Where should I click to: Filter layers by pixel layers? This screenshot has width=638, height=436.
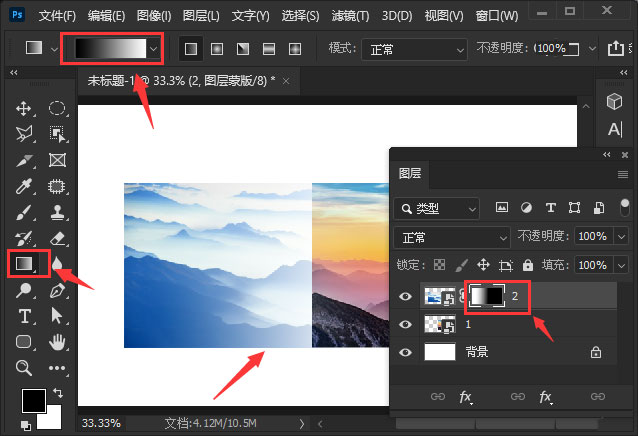tap(502, 208)
